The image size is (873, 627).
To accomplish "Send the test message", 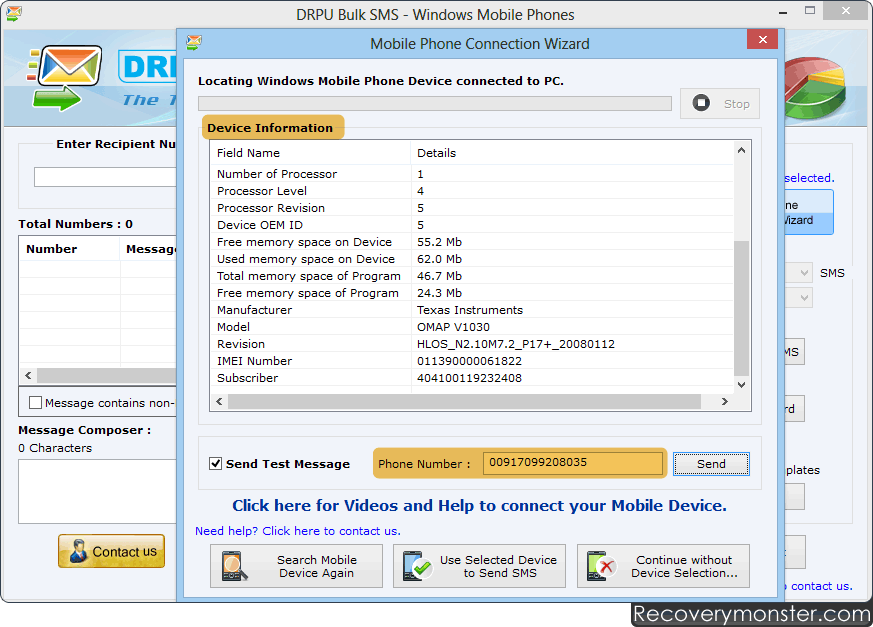I will coord(711,464).
